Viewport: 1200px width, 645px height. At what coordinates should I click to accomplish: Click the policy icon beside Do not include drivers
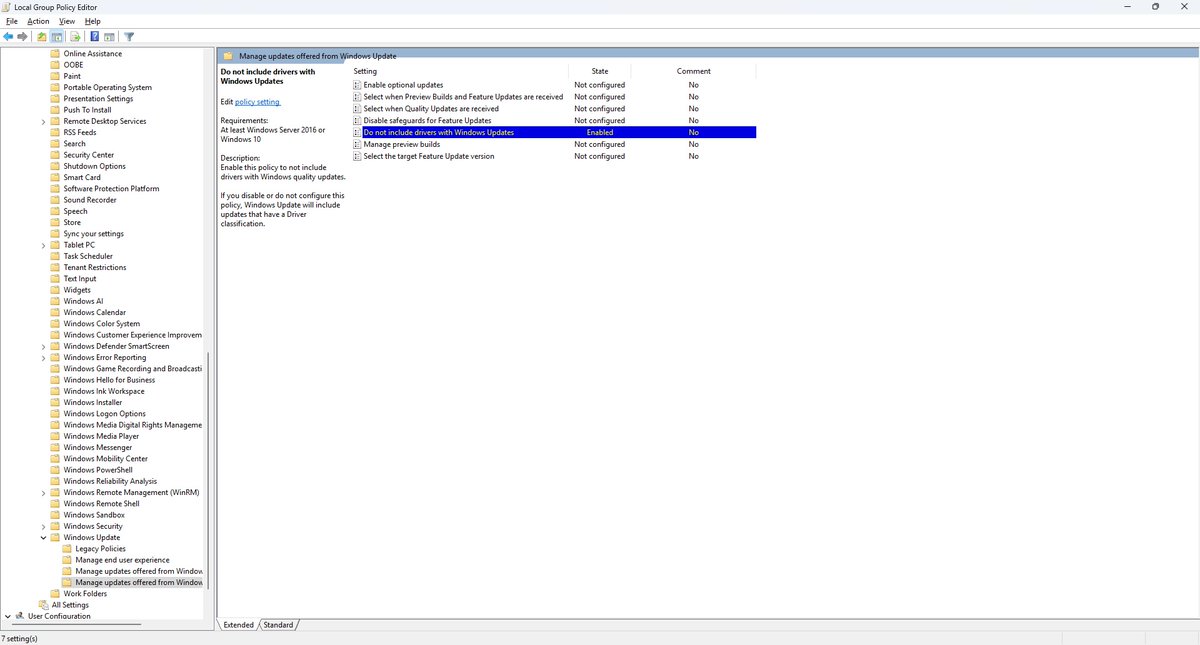(357, 132)
